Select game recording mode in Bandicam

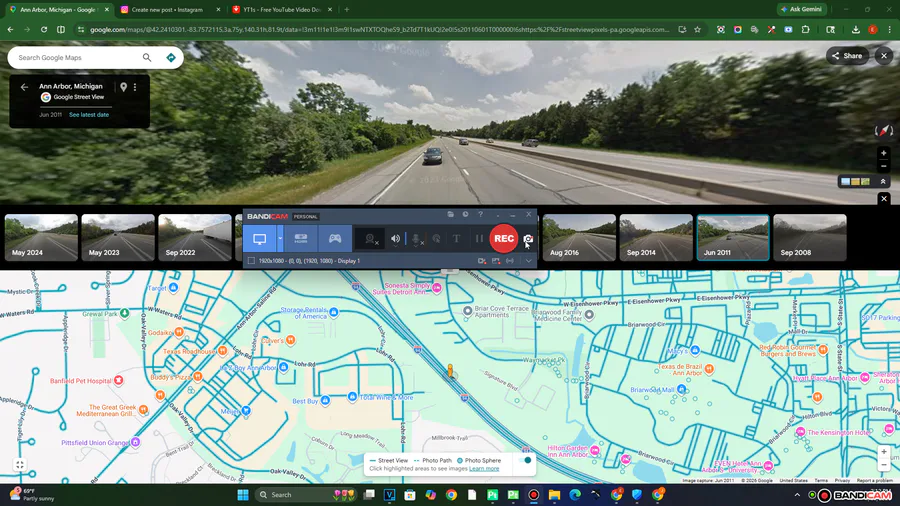335,239
